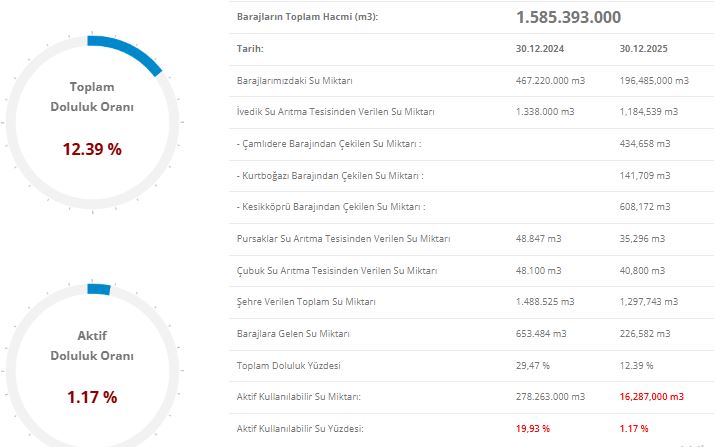This screenshot has height=447, width=714.
Task: Select the 30.12.2024 date column header
Action: pos(540,48)
